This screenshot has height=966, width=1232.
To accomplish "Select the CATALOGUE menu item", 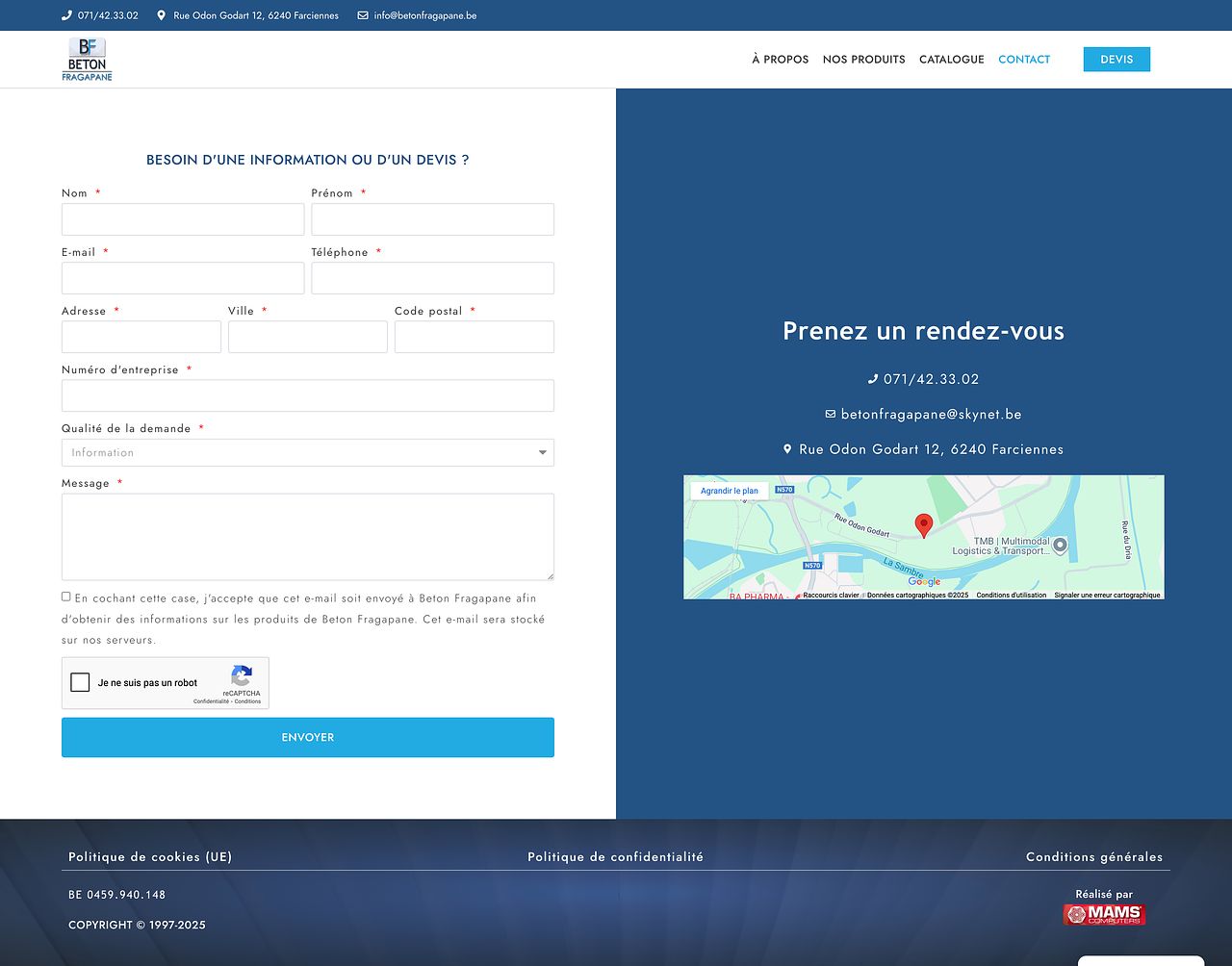I will click(x=951, y=59).
